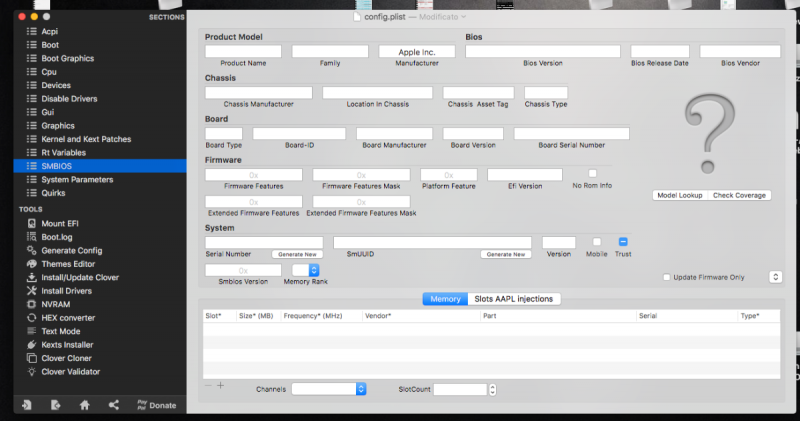Open the Devices section
The width and height of the screenshot is (800, 421).
point(56,85)
